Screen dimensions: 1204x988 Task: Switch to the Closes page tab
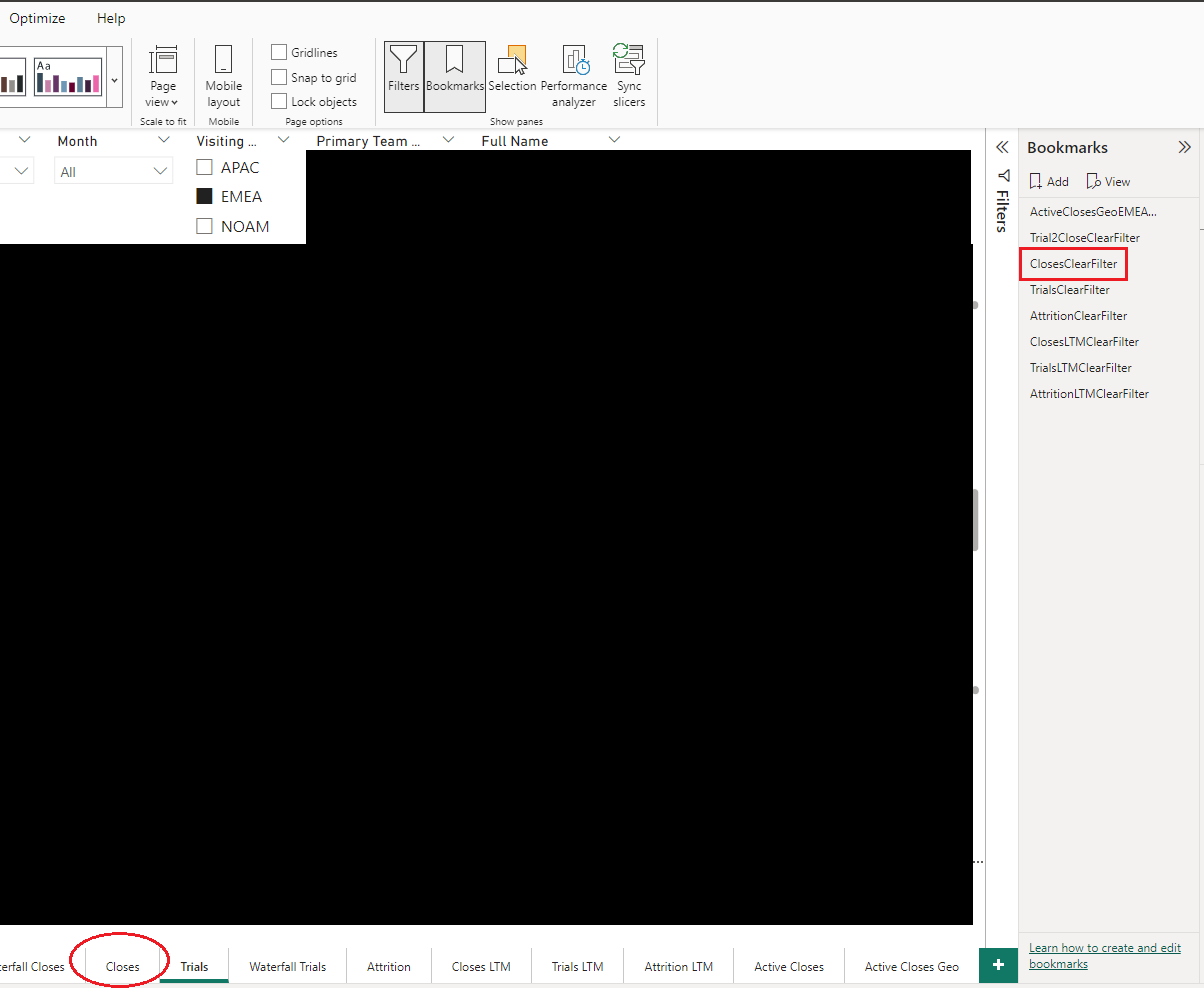122,966
